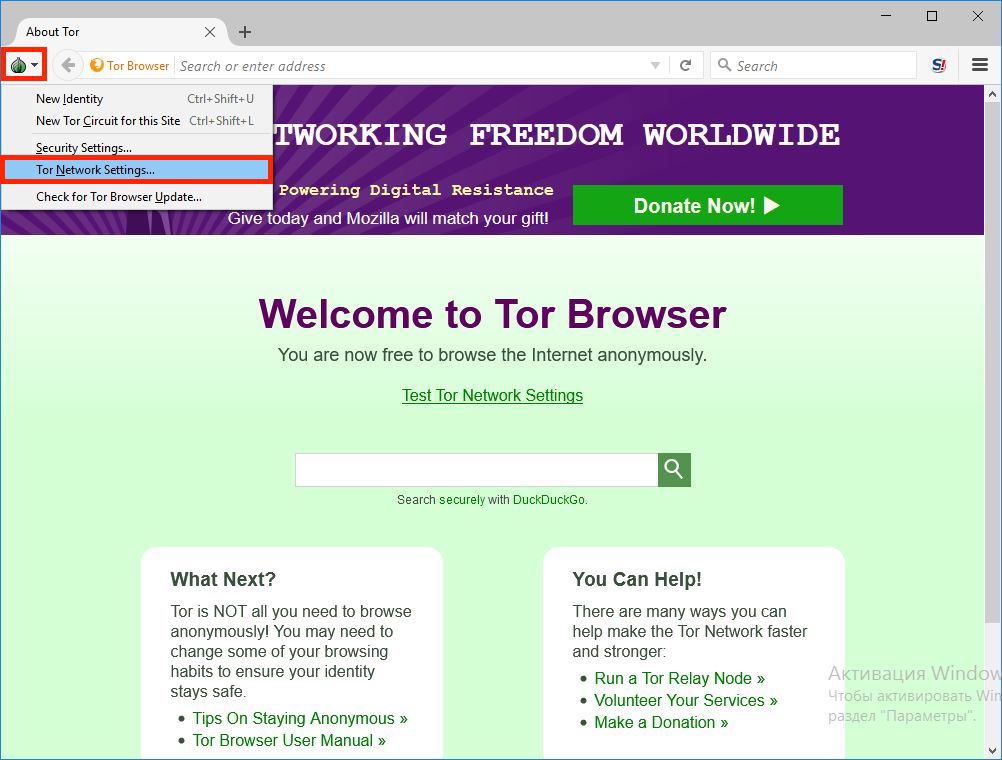Image resolution: width=1002 pixels, height=760 pixels.
Task: Click the You Can Help! heading
Action: tap(636, 579)
